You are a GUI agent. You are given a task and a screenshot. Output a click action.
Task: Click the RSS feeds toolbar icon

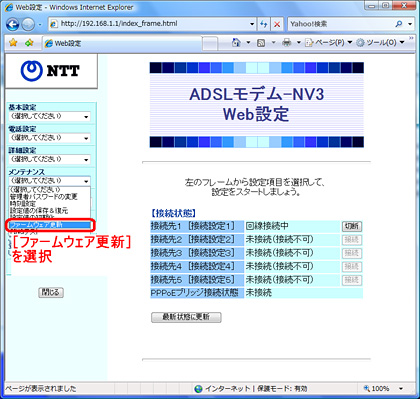pyautogui.click(x=261, y=43)
